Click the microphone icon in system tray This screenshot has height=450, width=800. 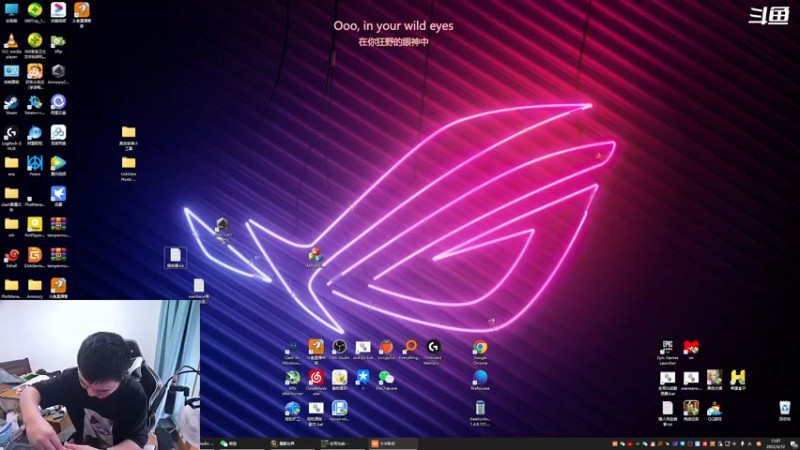pos(742,444)
